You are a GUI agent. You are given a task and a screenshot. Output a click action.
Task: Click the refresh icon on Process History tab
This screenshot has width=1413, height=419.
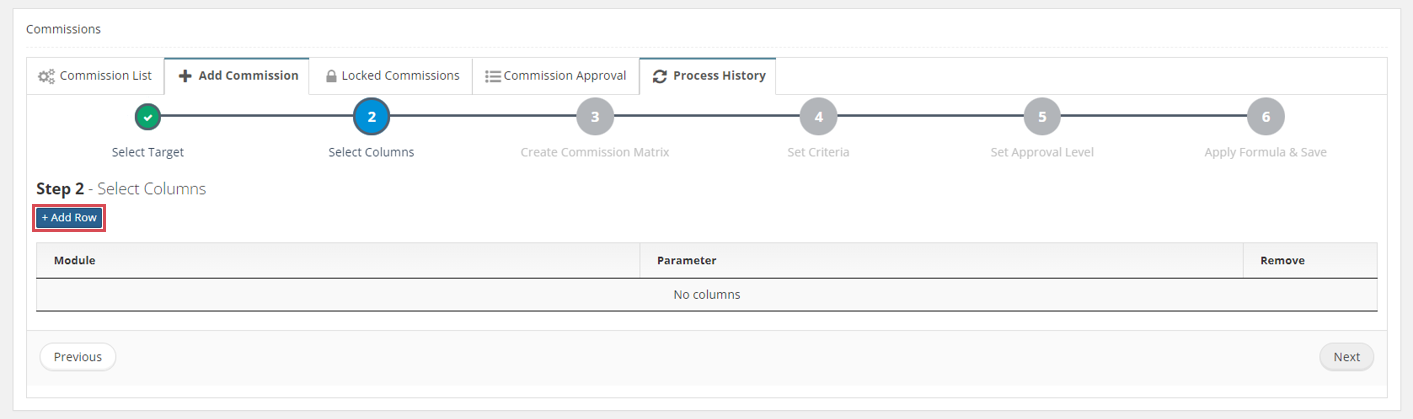tap(660, 76)
